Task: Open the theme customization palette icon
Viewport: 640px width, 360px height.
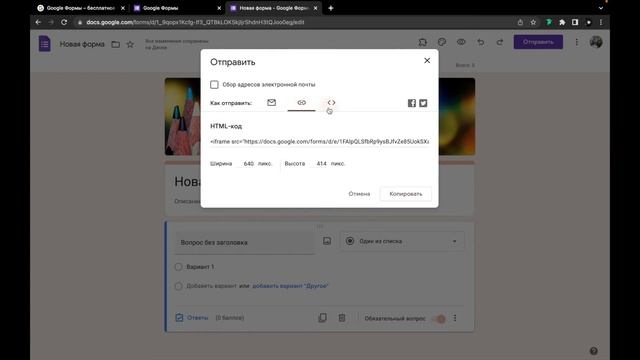Action: [442, 42]
